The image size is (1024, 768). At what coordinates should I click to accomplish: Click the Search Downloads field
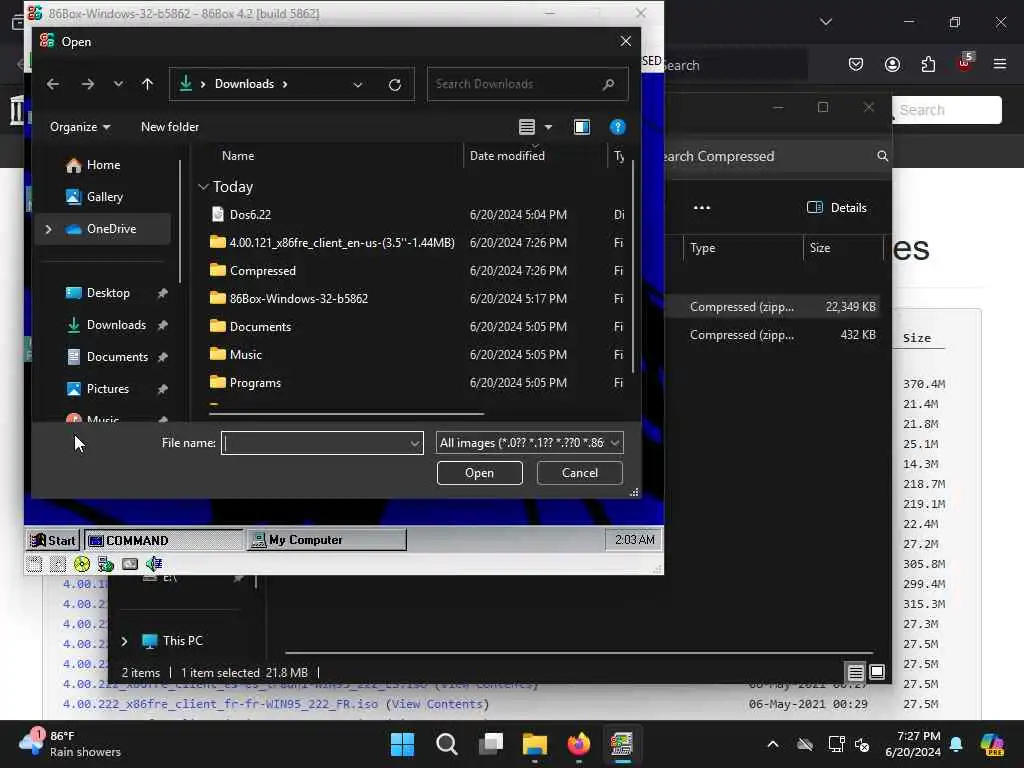pyautogui.click(x=528, y=84)
